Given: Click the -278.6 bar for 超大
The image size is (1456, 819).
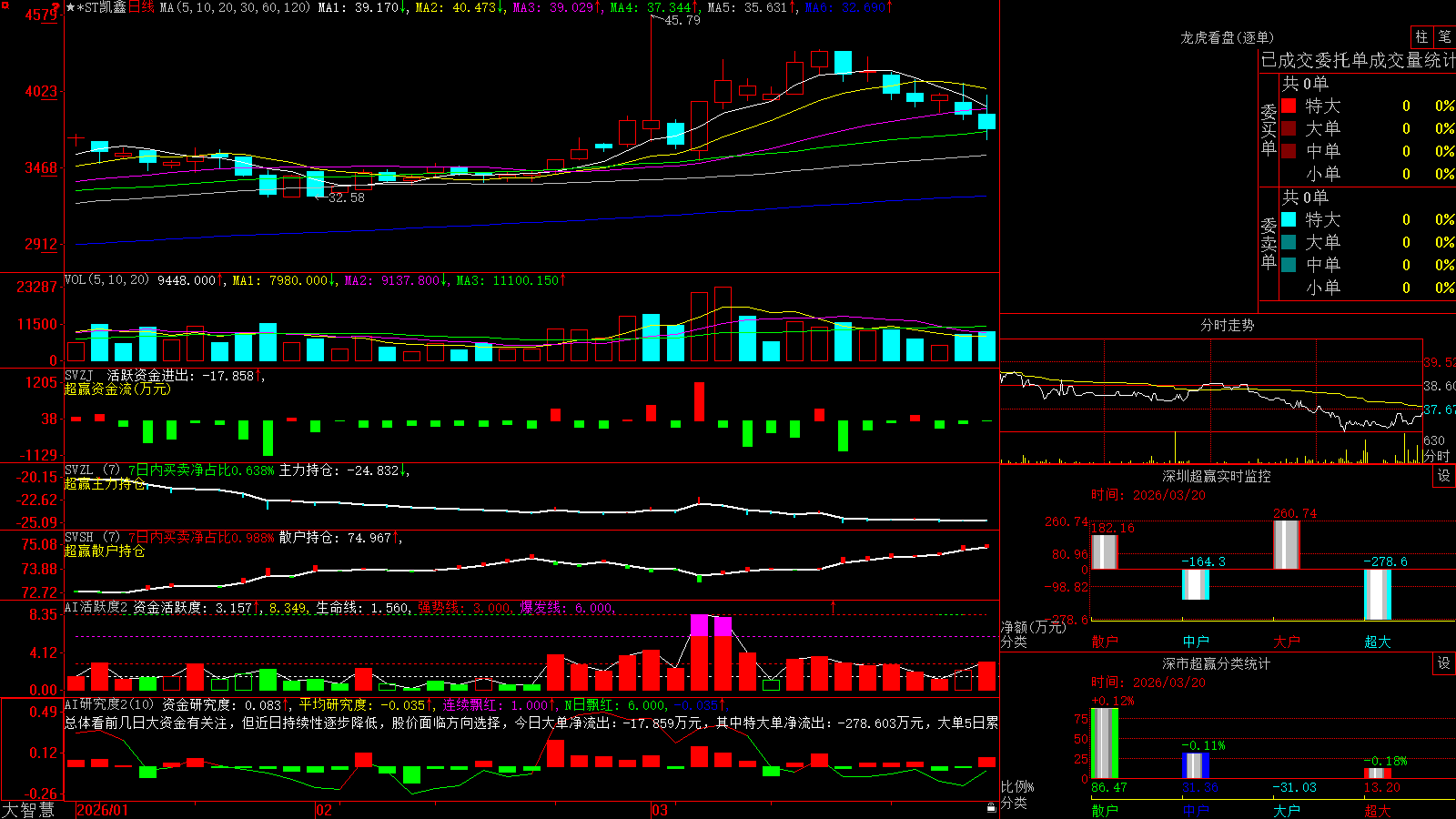Looking at the screenshot, I should click(x=1378, y=594).
